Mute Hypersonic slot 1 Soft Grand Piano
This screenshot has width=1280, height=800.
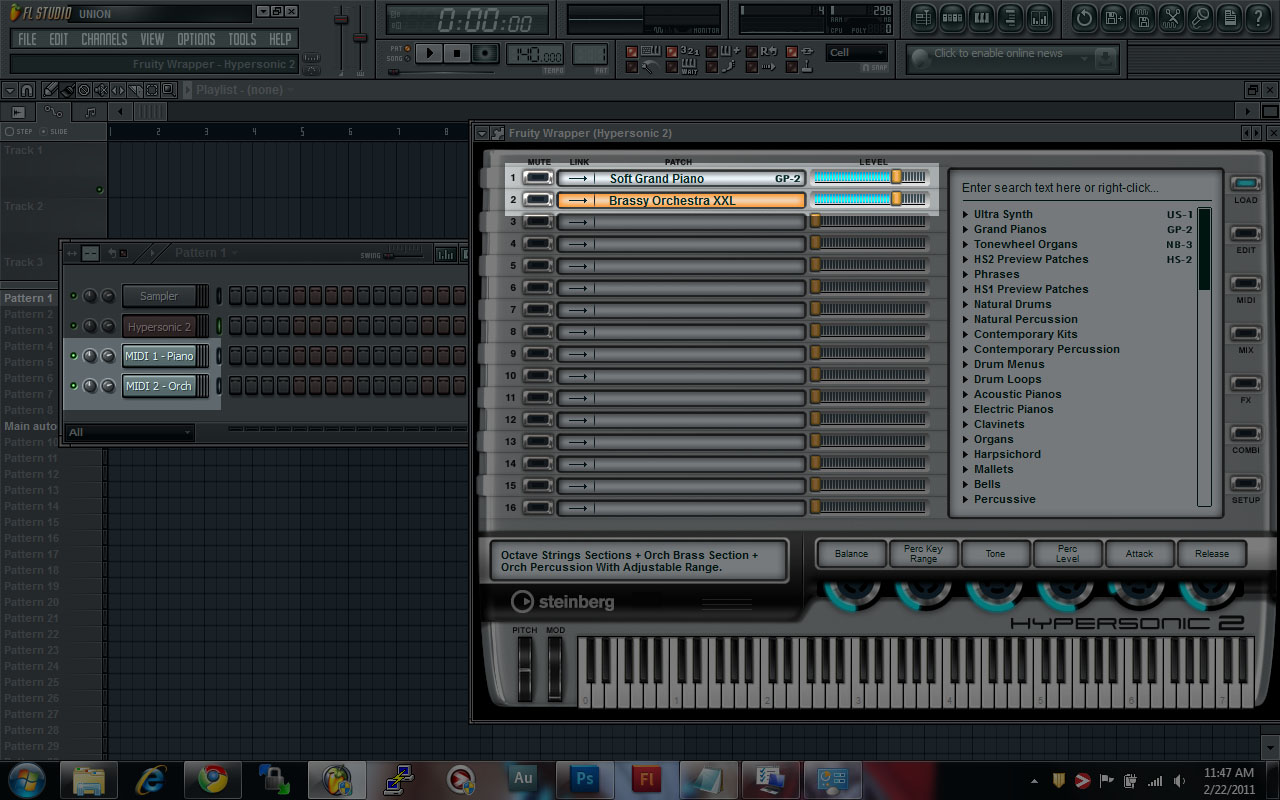539,178
